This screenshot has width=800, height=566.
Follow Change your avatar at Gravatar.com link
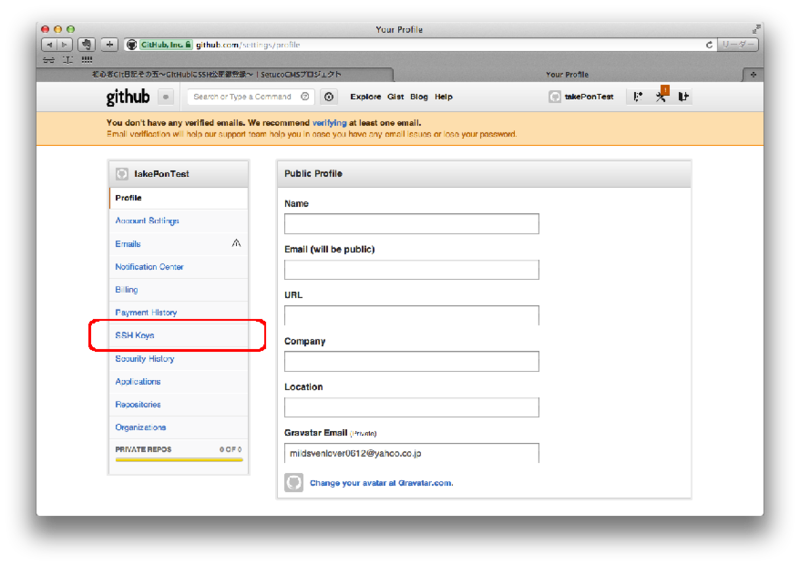[381, 483]
